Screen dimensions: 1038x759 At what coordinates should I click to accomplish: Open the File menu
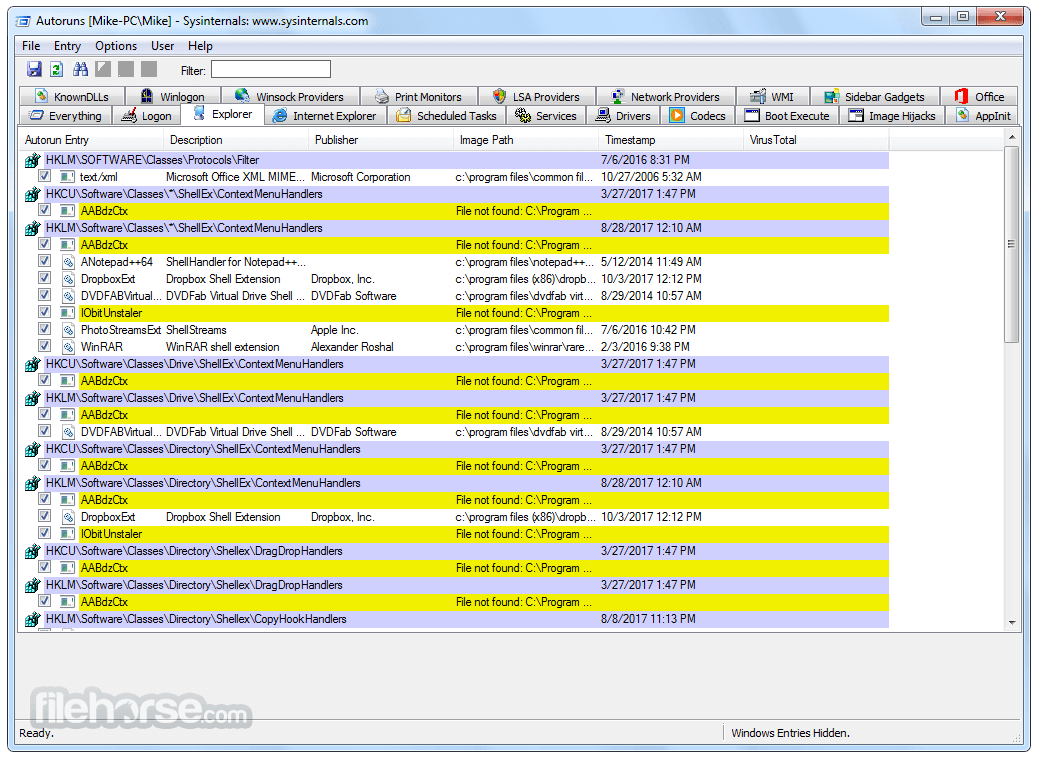(31, 46)
